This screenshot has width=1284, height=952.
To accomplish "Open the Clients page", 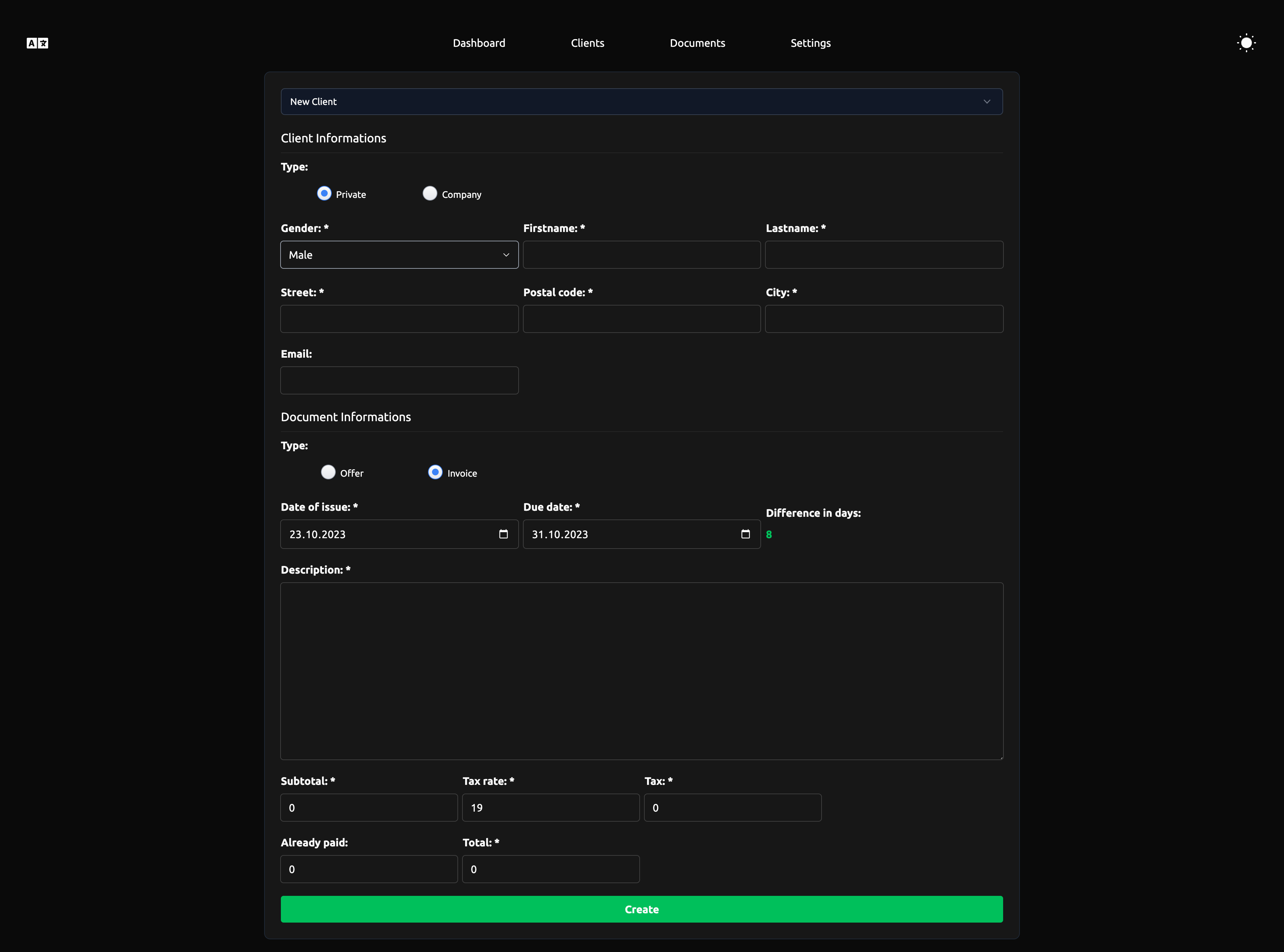I will coord(587,43).
